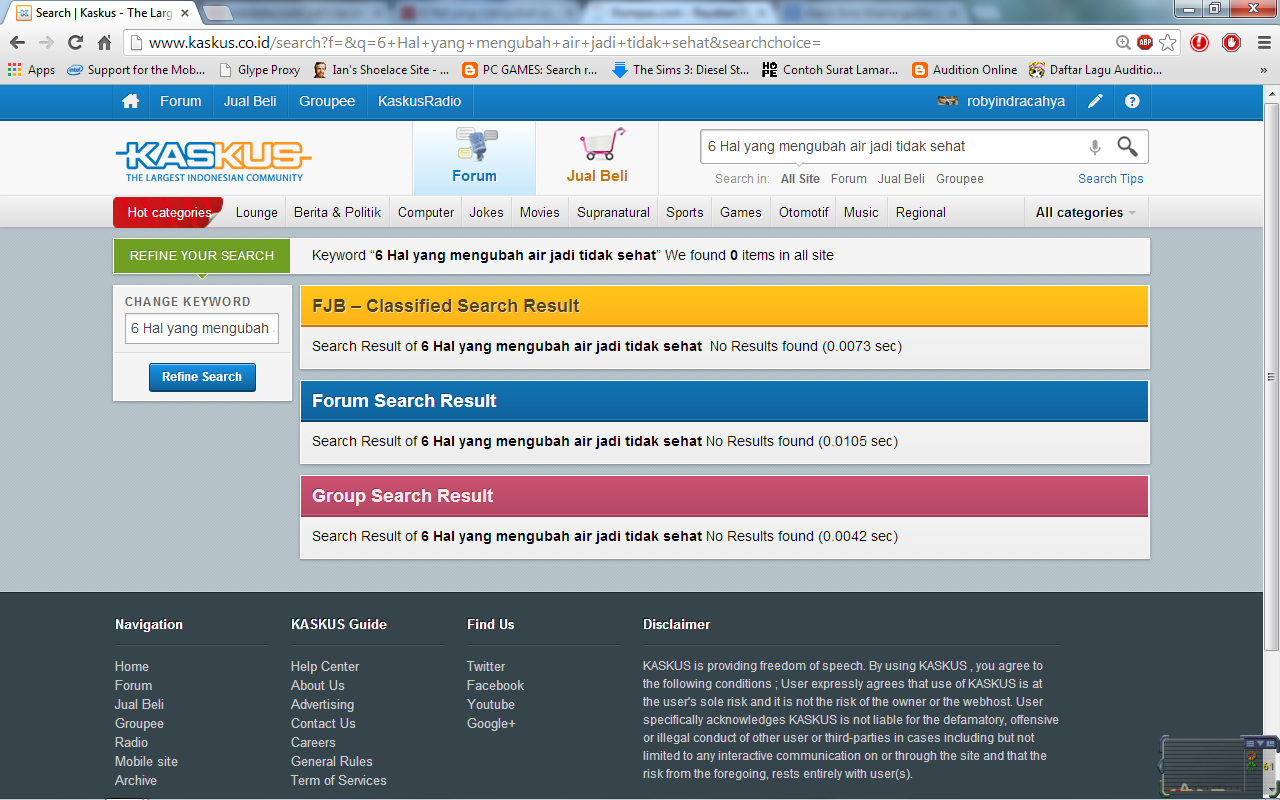Click the Group Search Result header
The width and height of the screenshot is (1280, 800).
tap(725, 496)
